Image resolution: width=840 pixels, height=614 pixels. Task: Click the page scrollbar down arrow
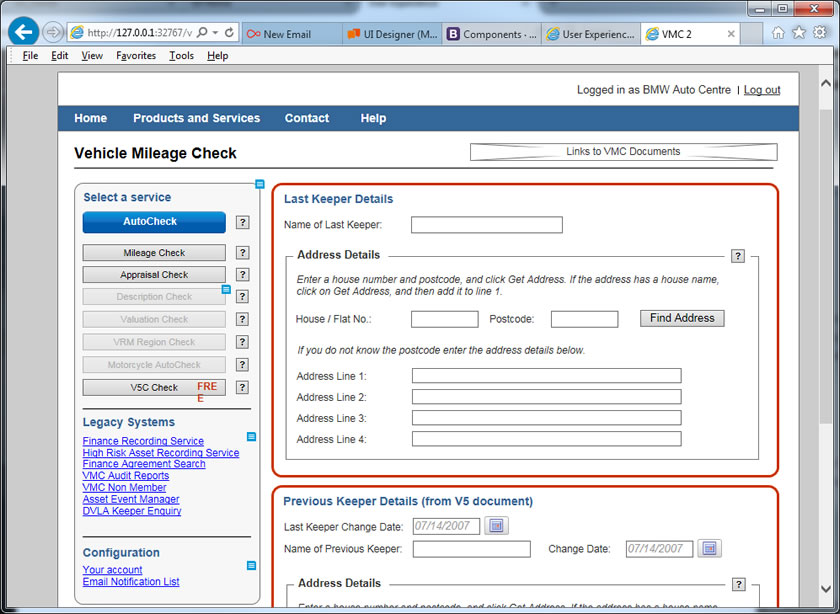[x=826, y=589]
